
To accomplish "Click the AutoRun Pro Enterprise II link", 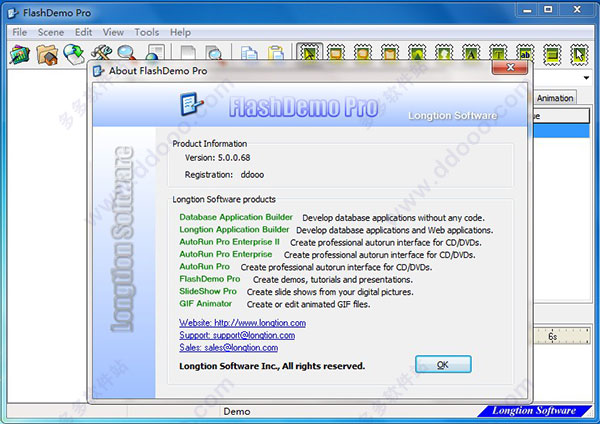I will (230, 241).
